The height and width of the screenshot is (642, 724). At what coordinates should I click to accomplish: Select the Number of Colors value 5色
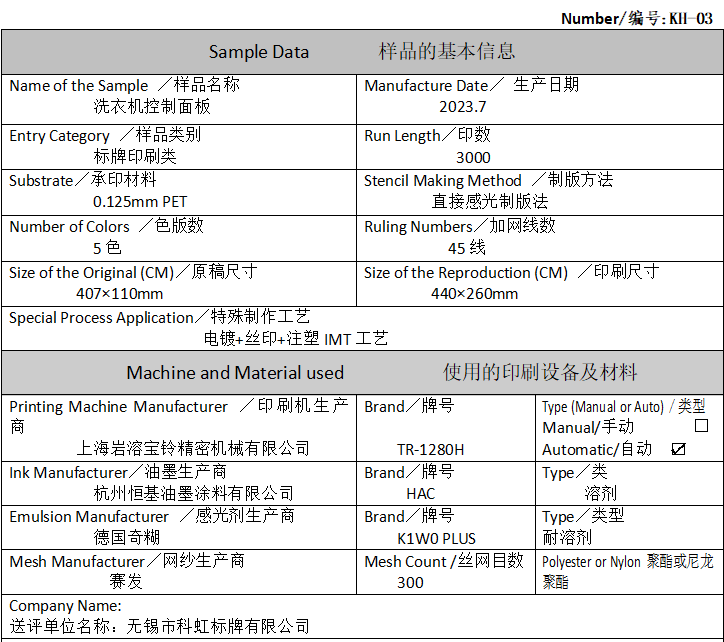click(107, 248)
